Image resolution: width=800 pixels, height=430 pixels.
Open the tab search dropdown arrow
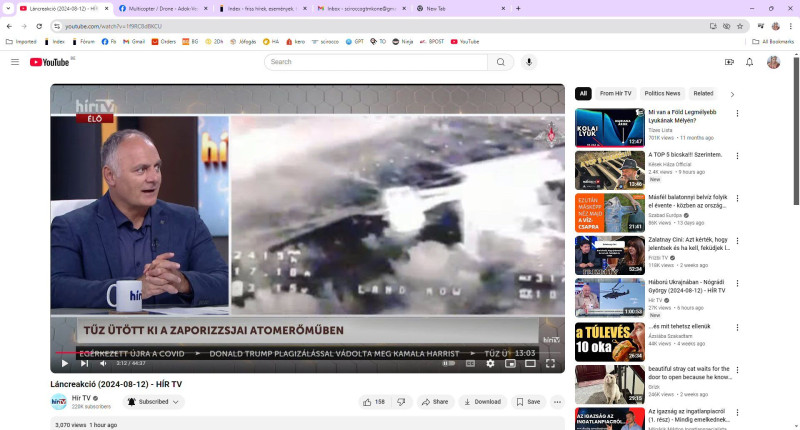[x=8, y=9]
